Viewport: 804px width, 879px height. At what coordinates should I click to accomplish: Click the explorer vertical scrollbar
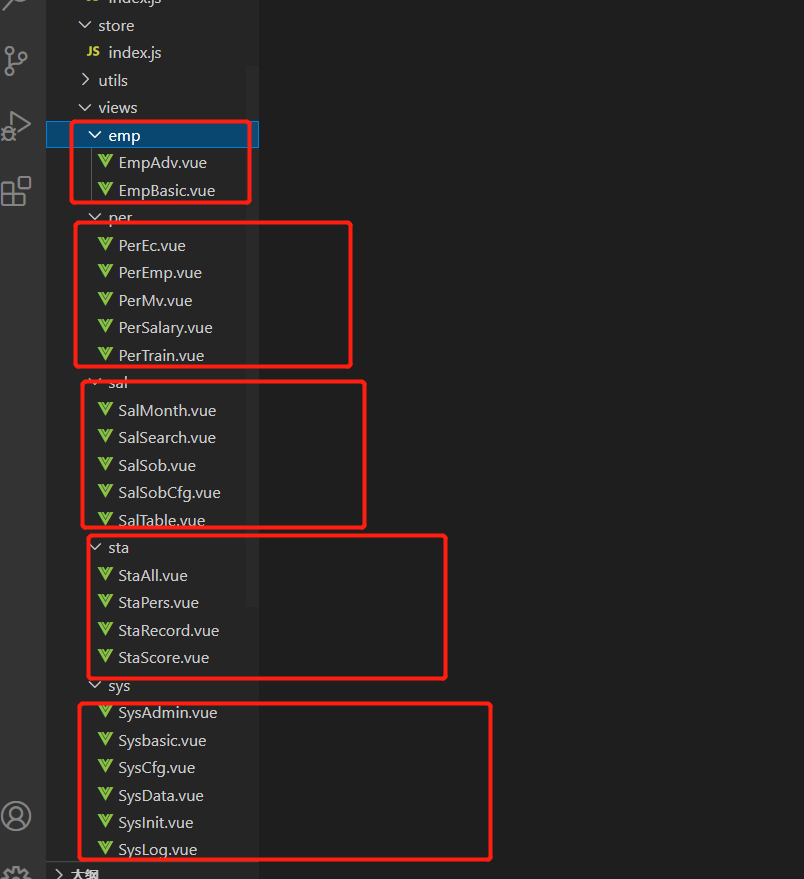pos(252,336)
